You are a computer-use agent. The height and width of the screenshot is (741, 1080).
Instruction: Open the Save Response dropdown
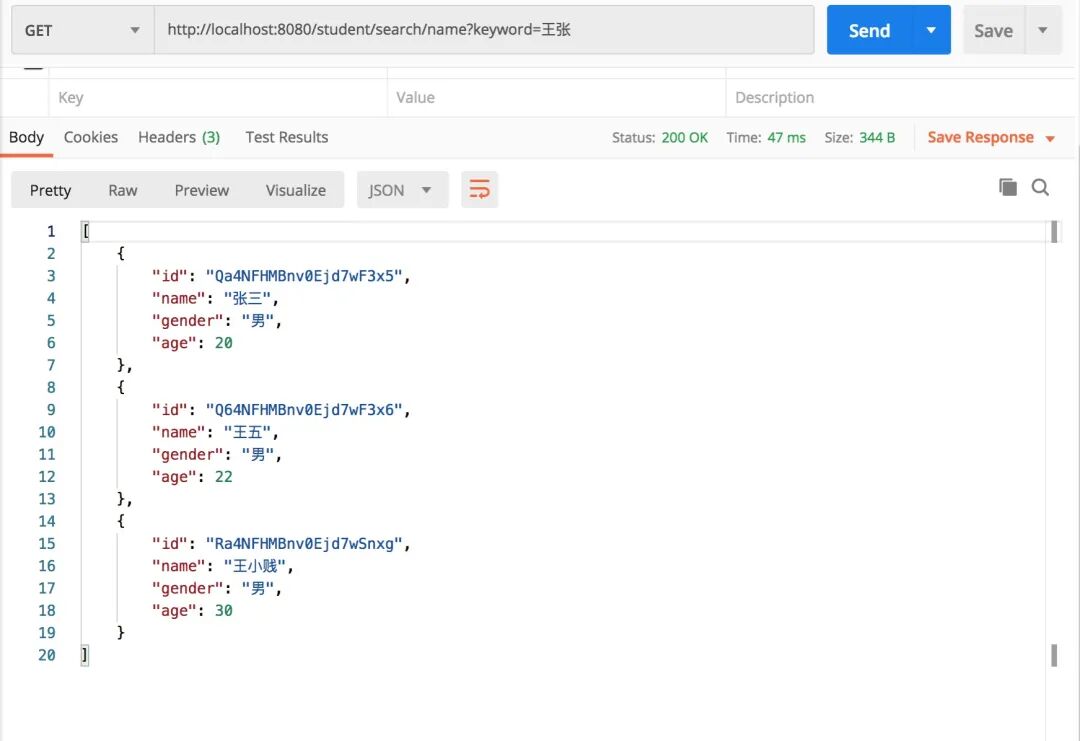click(x=991, y=137)
